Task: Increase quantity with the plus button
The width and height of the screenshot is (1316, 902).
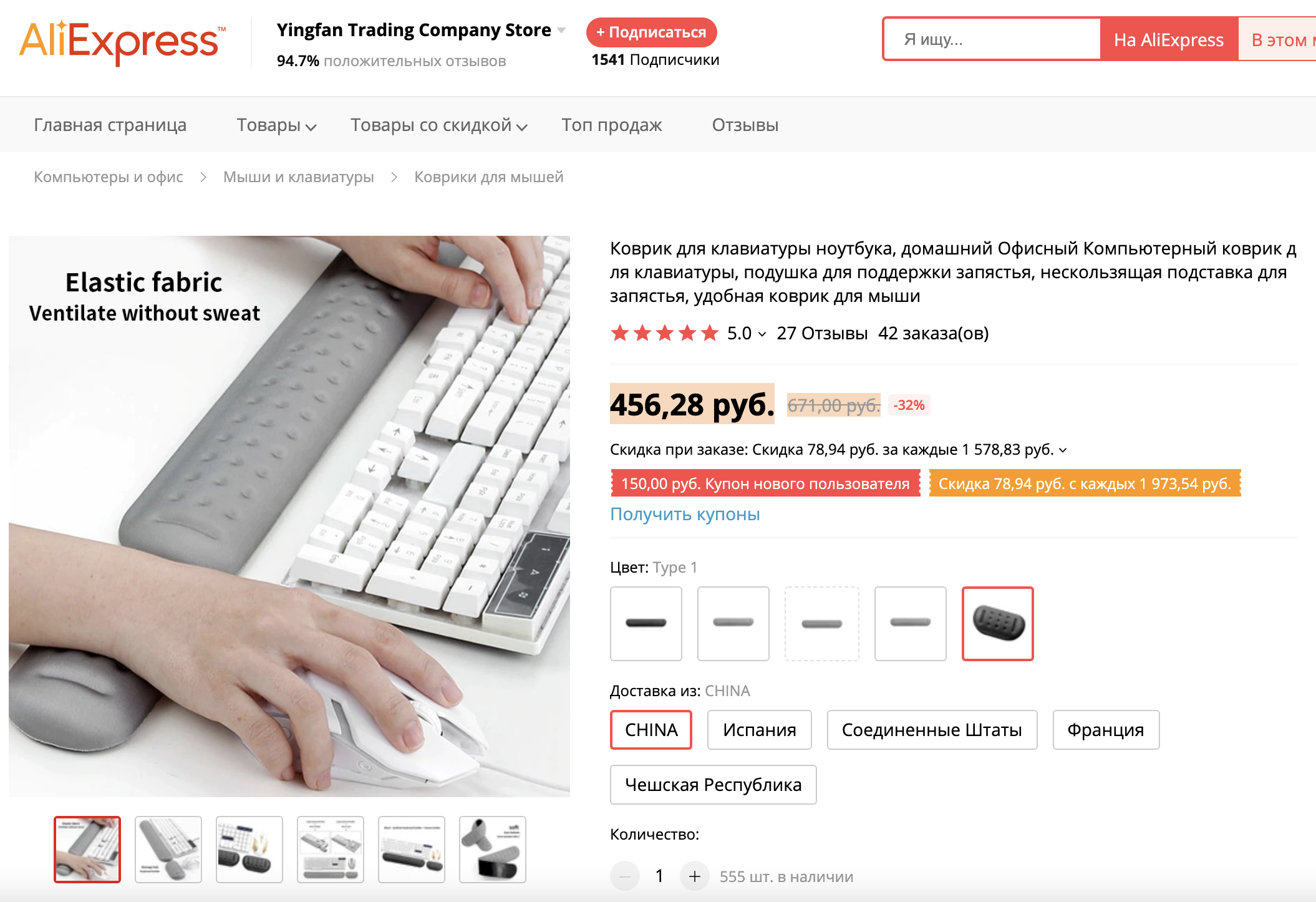Action: [x=694, y=876]
